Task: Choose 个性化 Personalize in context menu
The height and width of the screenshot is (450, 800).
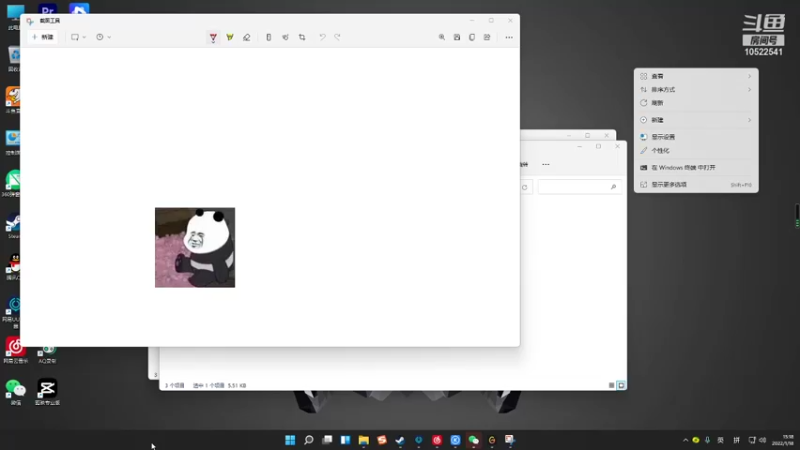Action: click(x=696, y=151)
